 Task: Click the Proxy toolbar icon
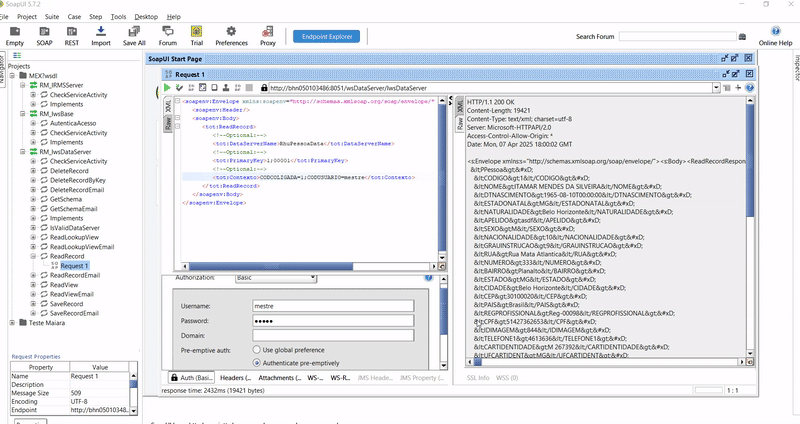click(268, 36)
